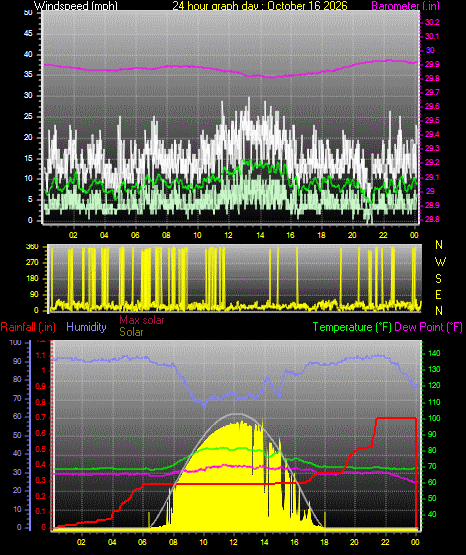Click the "Humidity" legend label
This screenshot has height=555, width=466.
coord(86,327)
